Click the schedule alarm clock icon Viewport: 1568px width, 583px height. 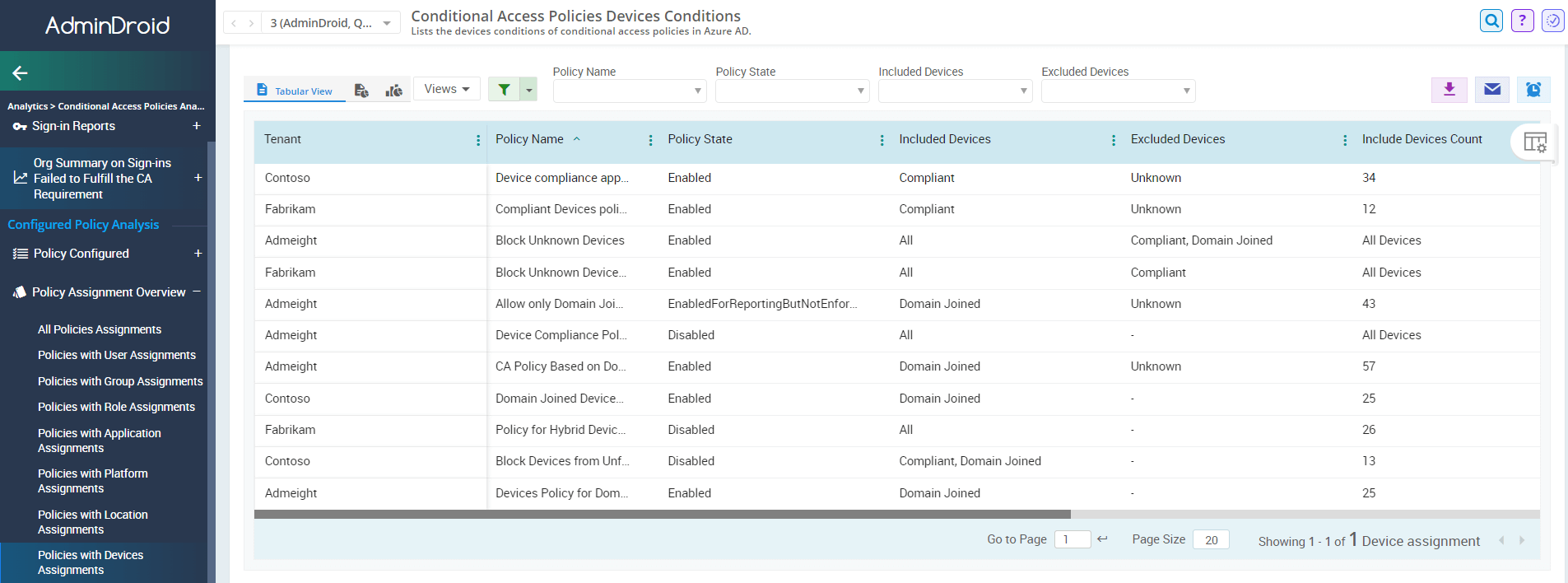click(1533, 89)
